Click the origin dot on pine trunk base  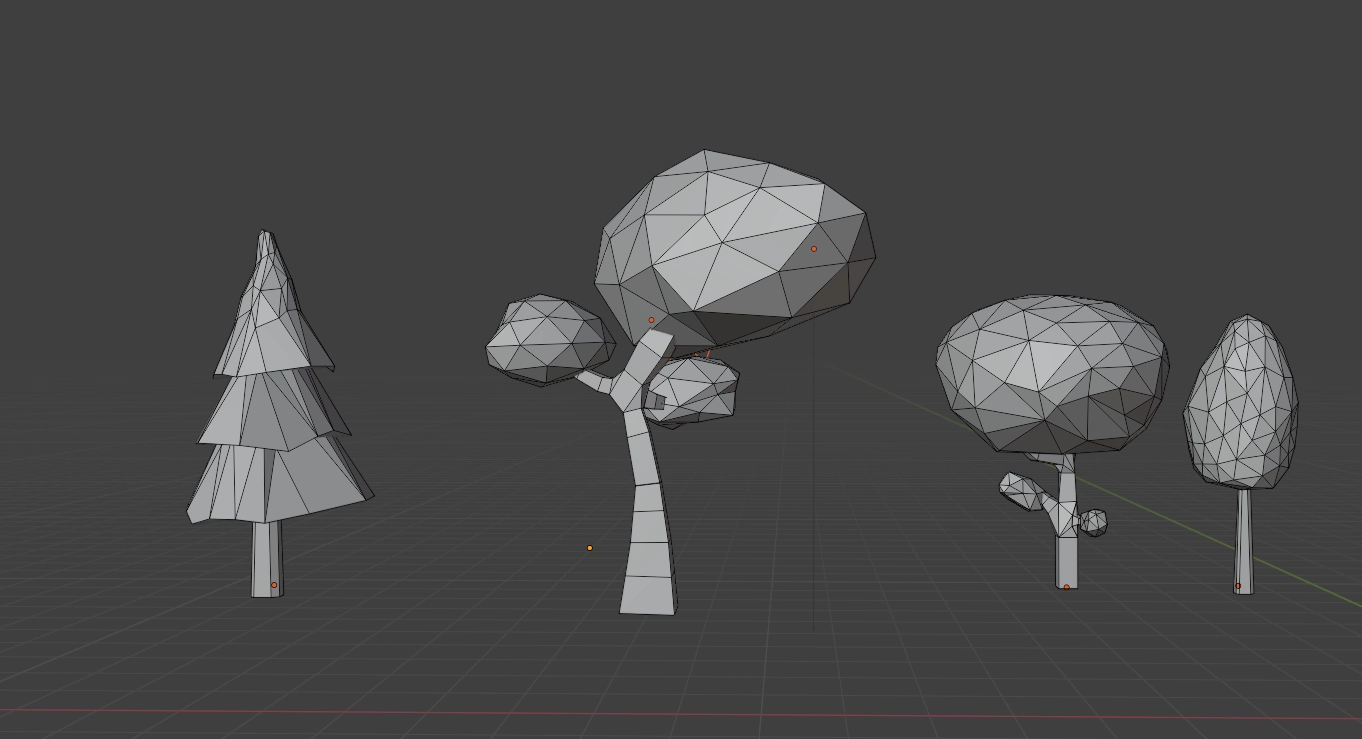tap(274, 585)
